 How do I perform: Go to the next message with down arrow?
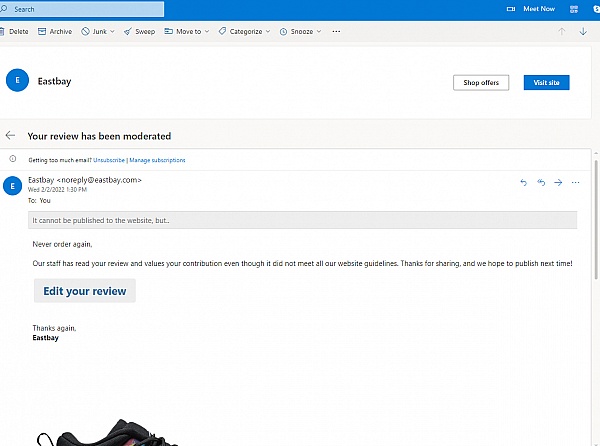point(586,31)
